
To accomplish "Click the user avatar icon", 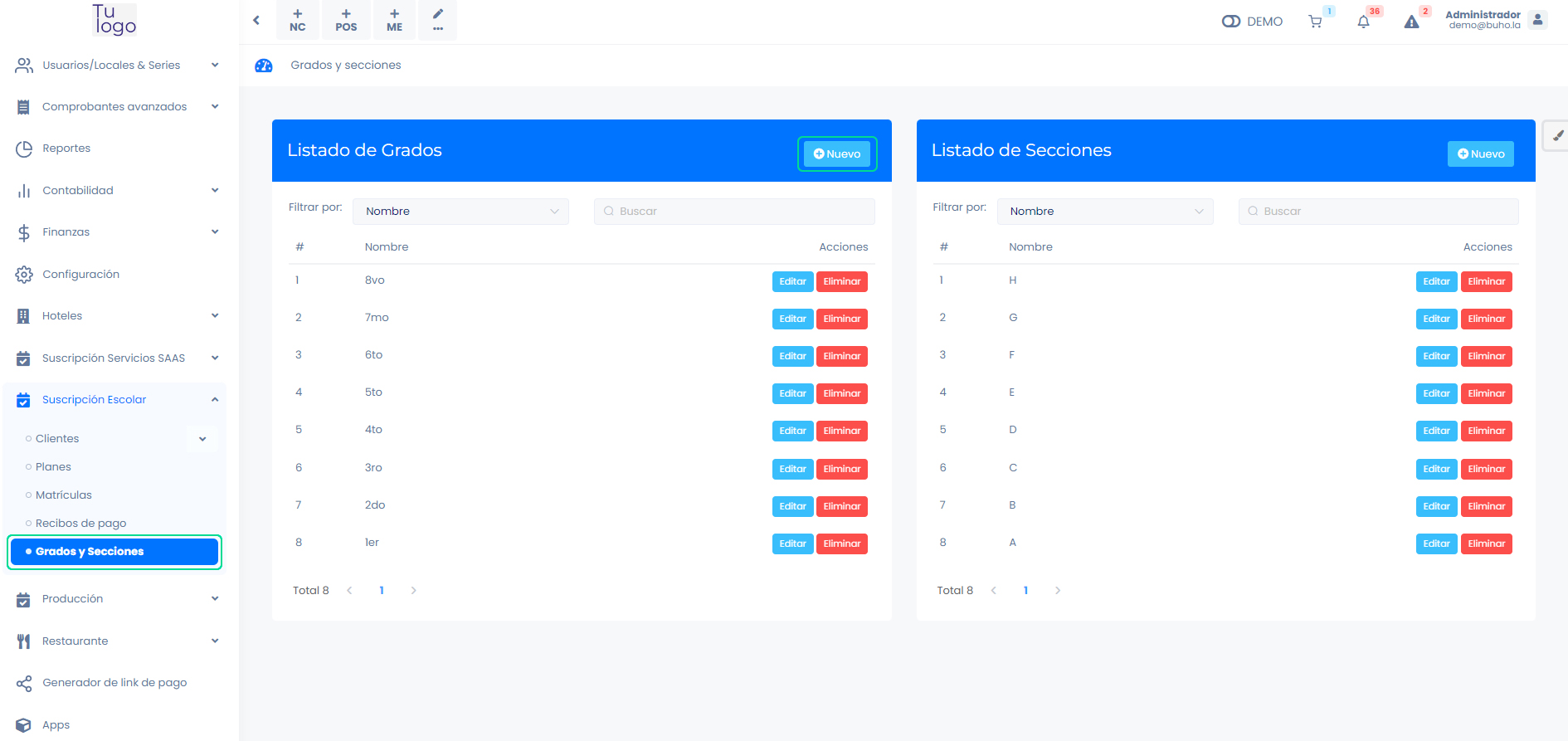I will coord(1537,20).
